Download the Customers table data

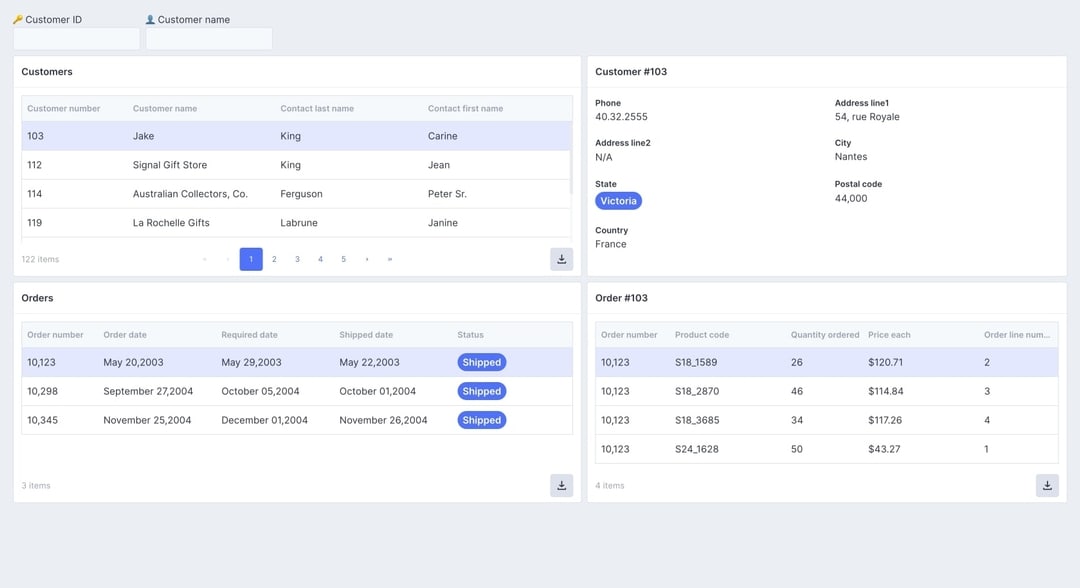tap(561, 260)
